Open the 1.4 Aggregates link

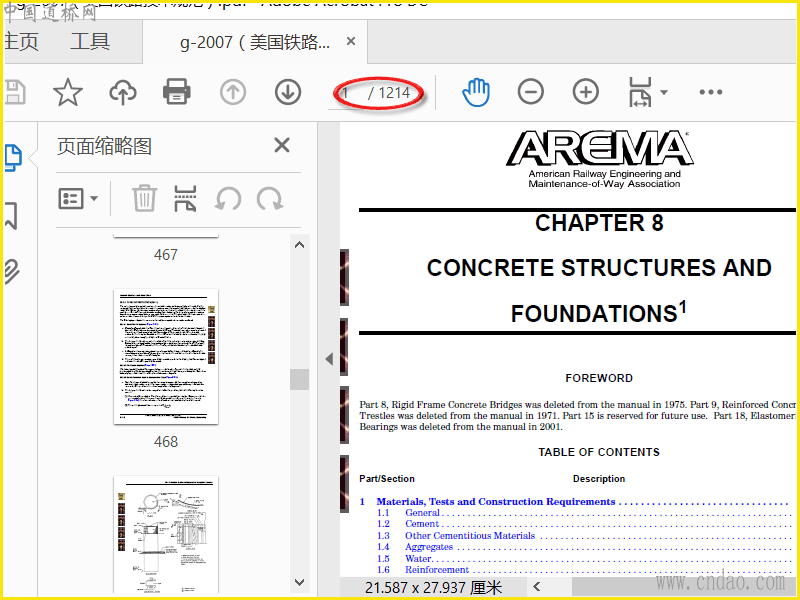(429, 547)
